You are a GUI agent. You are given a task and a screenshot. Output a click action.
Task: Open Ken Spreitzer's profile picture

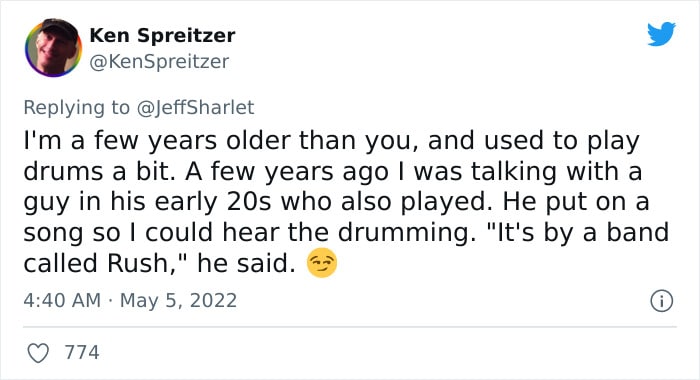pos(53,48)
